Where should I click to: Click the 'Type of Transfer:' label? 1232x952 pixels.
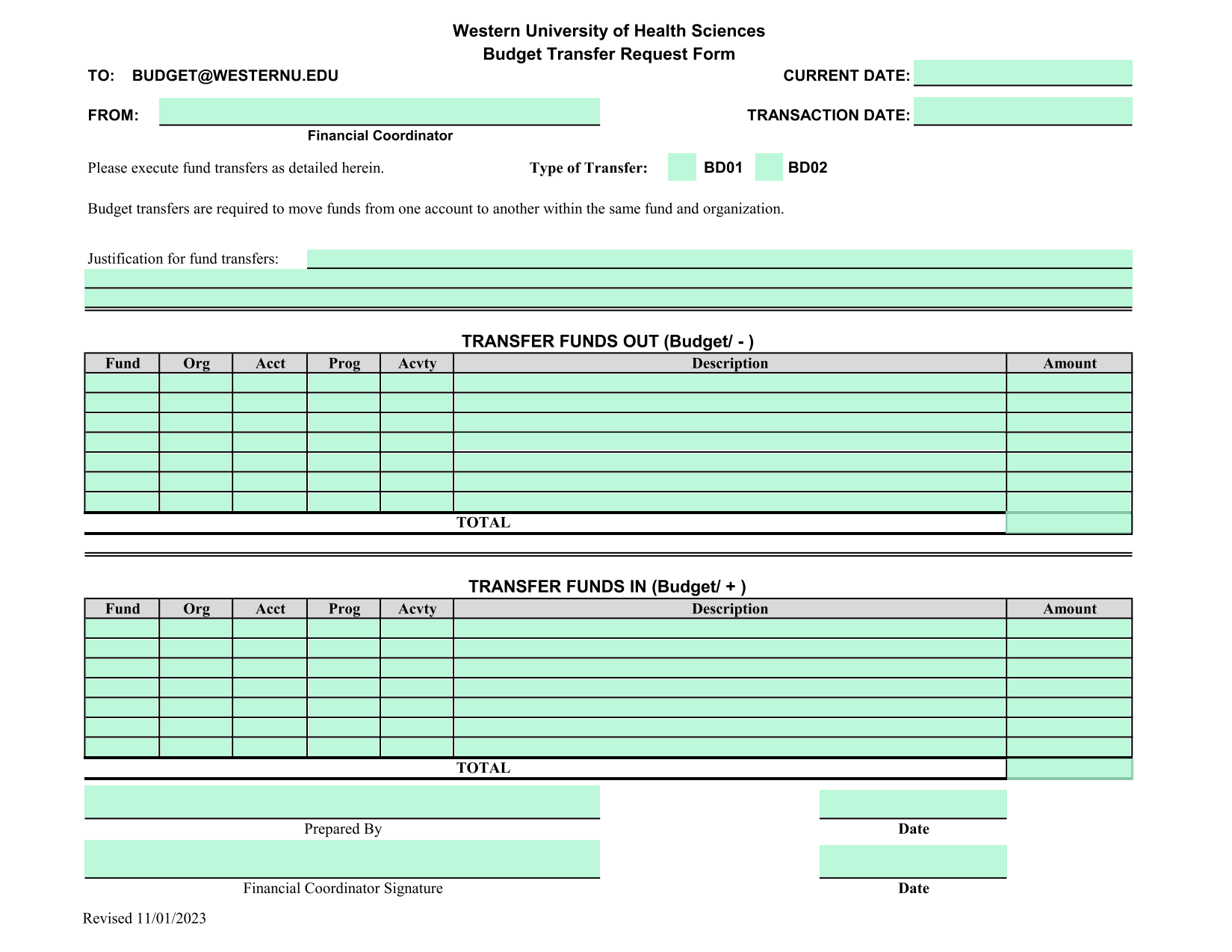click(x=589, y=168)
